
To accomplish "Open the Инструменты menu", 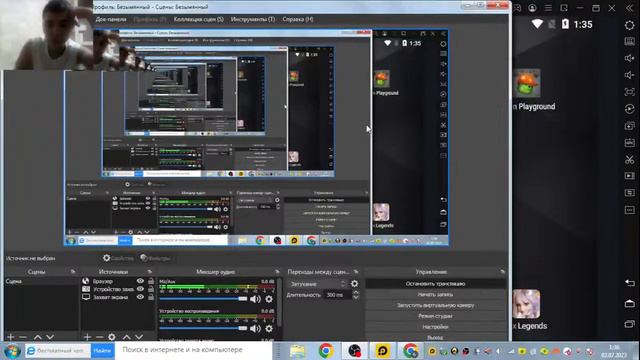I will tap(253, 19).
